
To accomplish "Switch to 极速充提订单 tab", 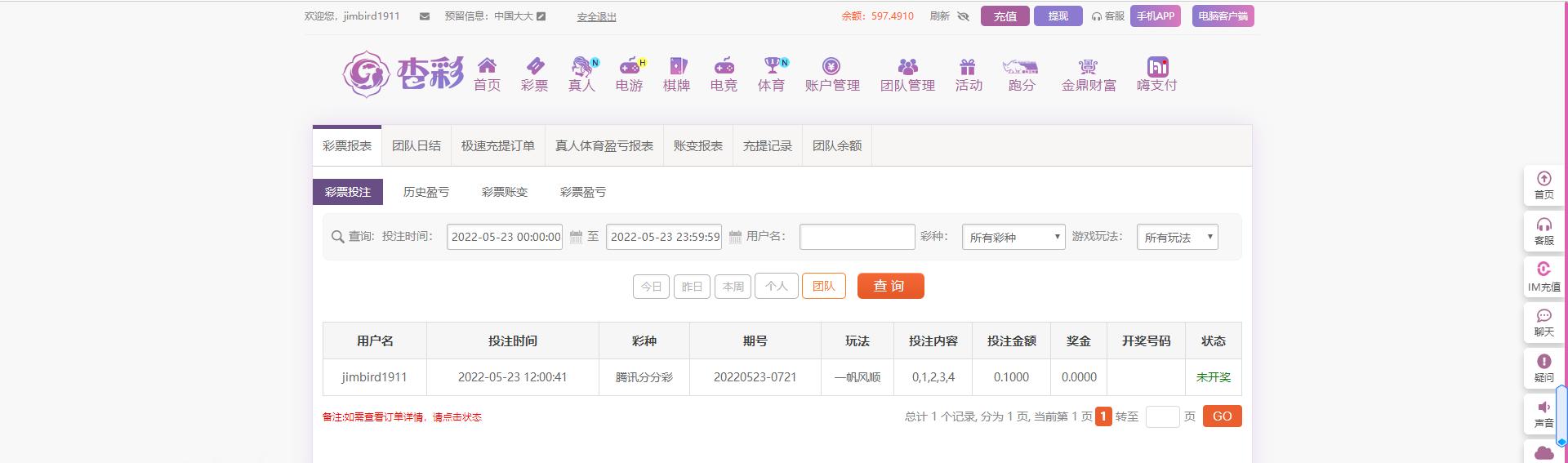I will [x=498, y=146].
